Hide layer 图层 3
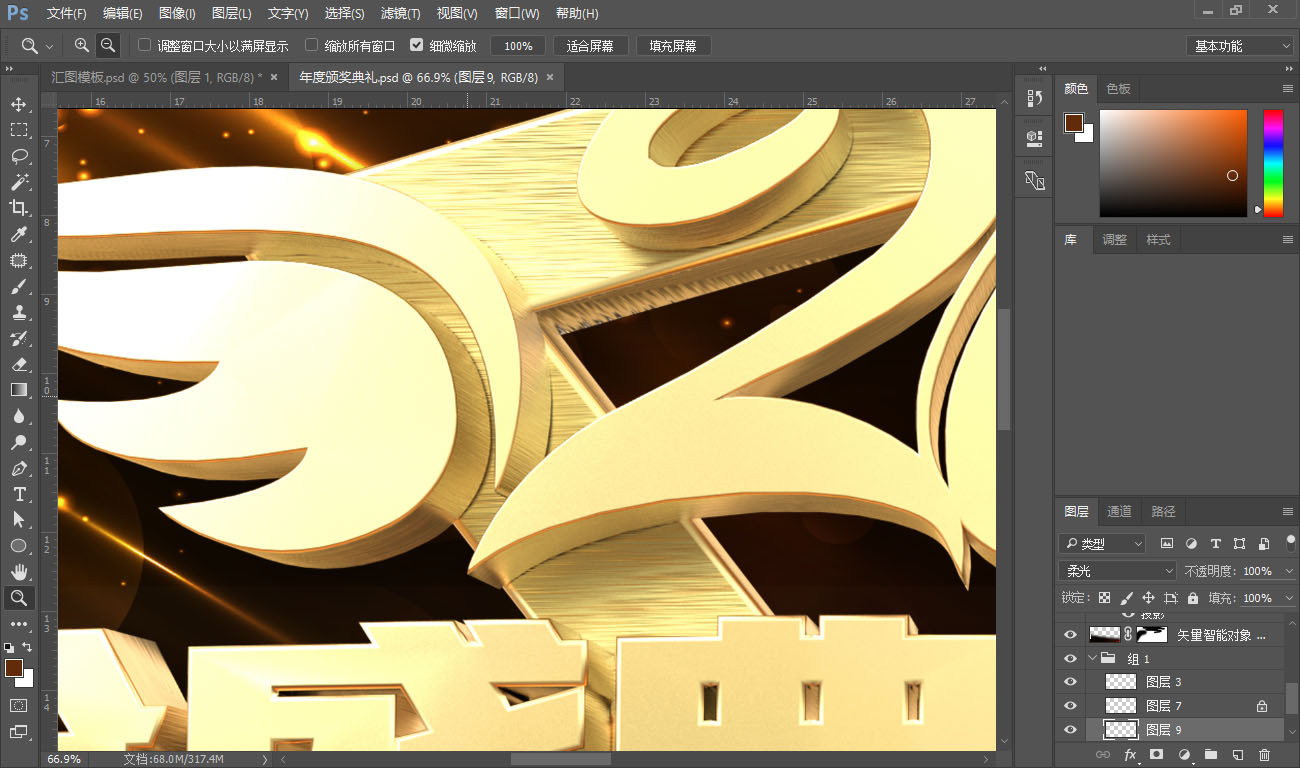Viewport: 1300px width, 768px height. pyautogui.click(x=1071, y=682)
